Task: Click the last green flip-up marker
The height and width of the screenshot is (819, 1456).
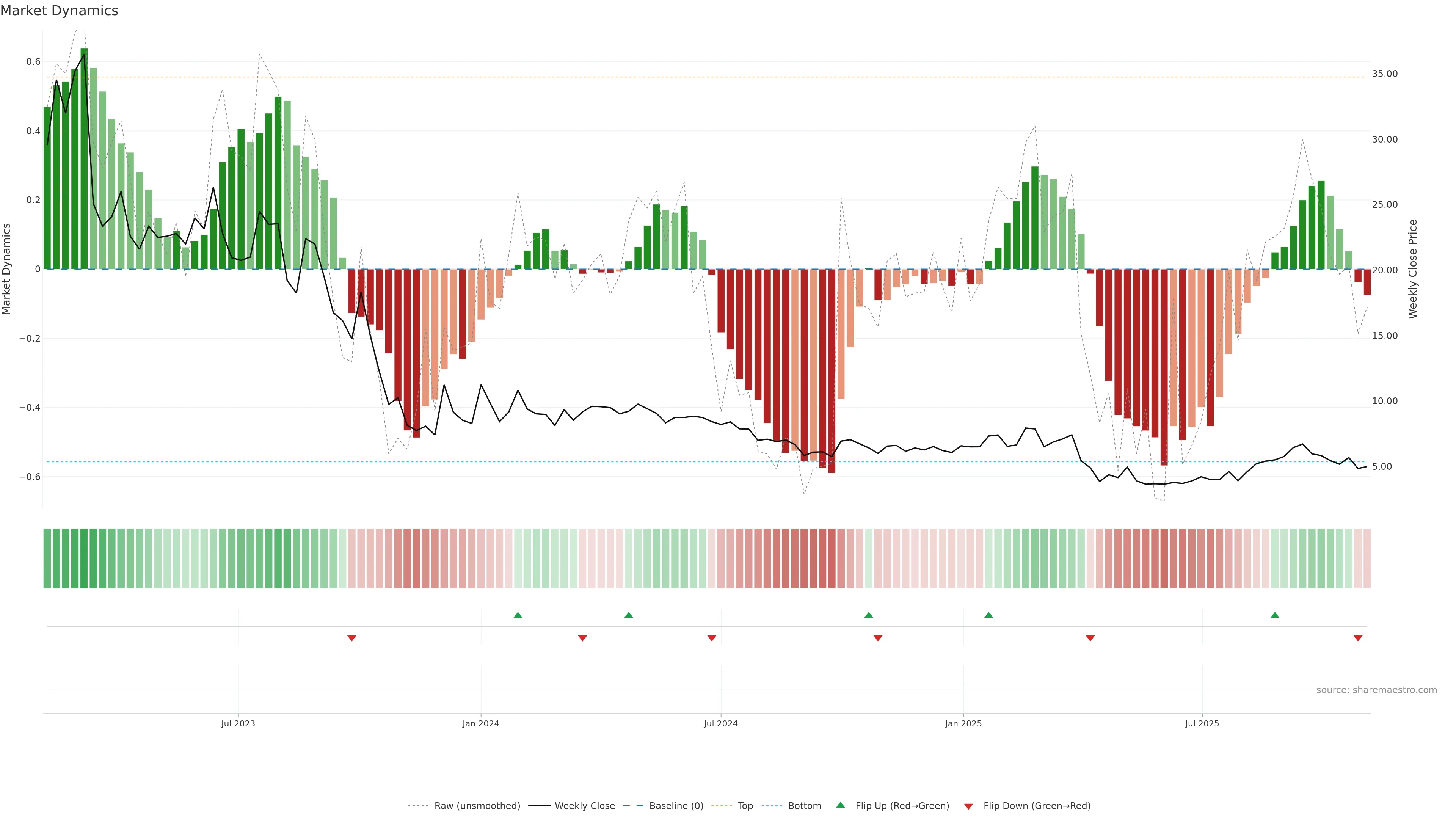Action: [x=1274, y=615]
